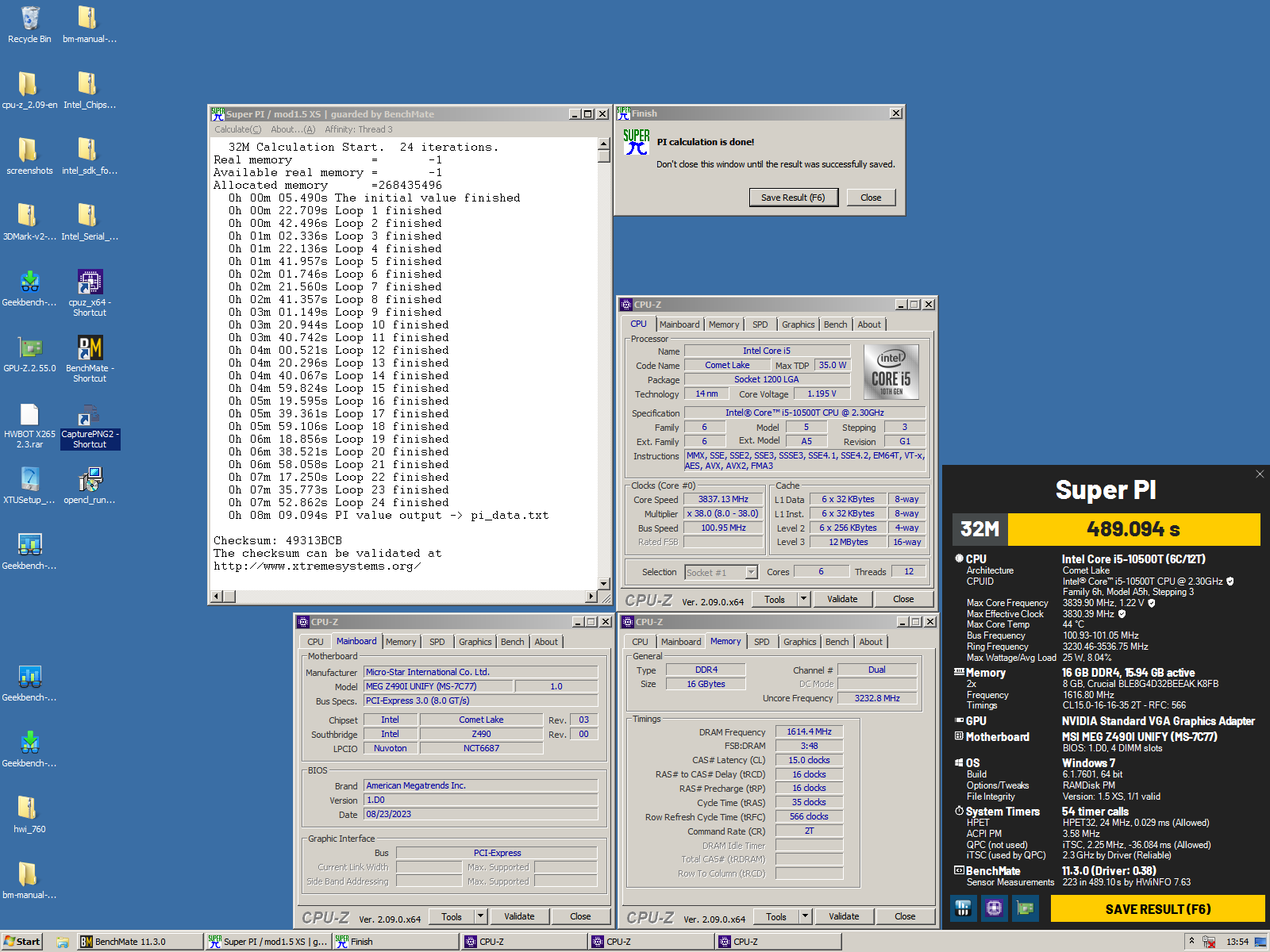Open the Intel_Chips folder icon

[89, 90]
